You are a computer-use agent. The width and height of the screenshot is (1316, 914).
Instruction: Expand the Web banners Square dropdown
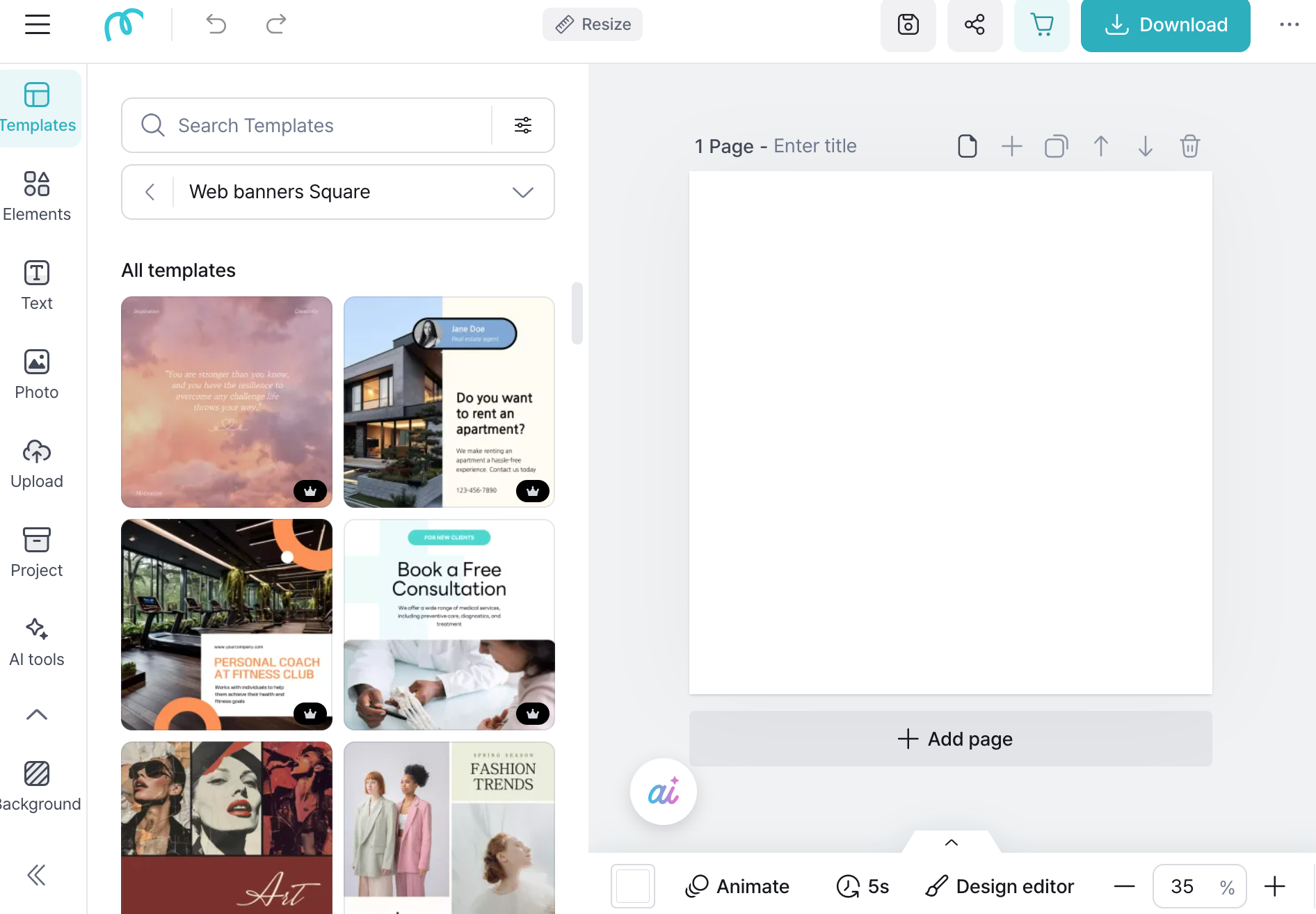523,192
